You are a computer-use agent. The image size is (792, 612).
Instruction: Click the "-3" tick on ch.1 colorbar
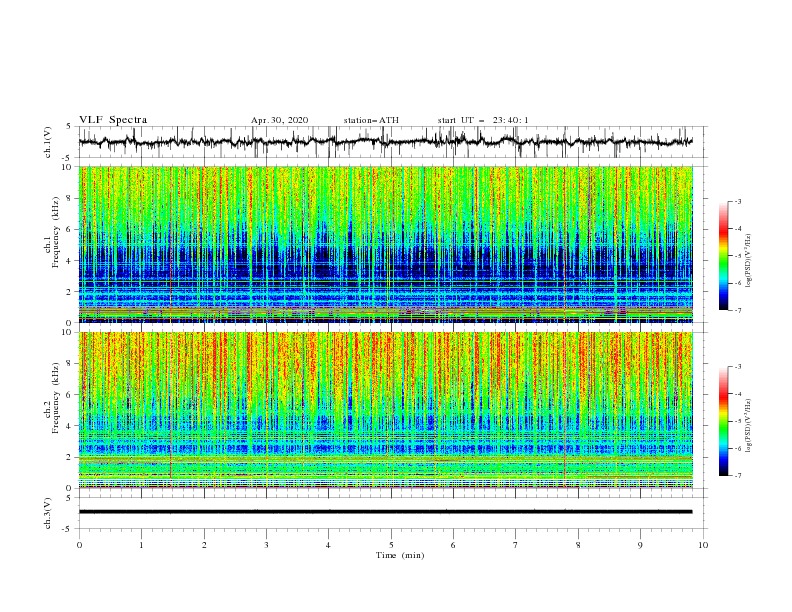click(738, 201)
